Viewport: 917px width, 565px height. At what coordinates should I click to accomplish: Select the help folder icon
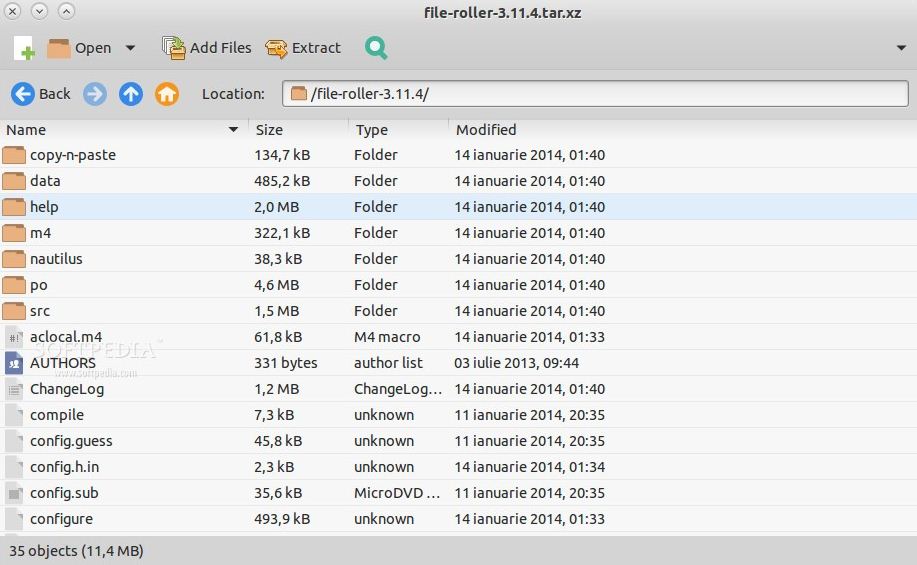[14, 207]
